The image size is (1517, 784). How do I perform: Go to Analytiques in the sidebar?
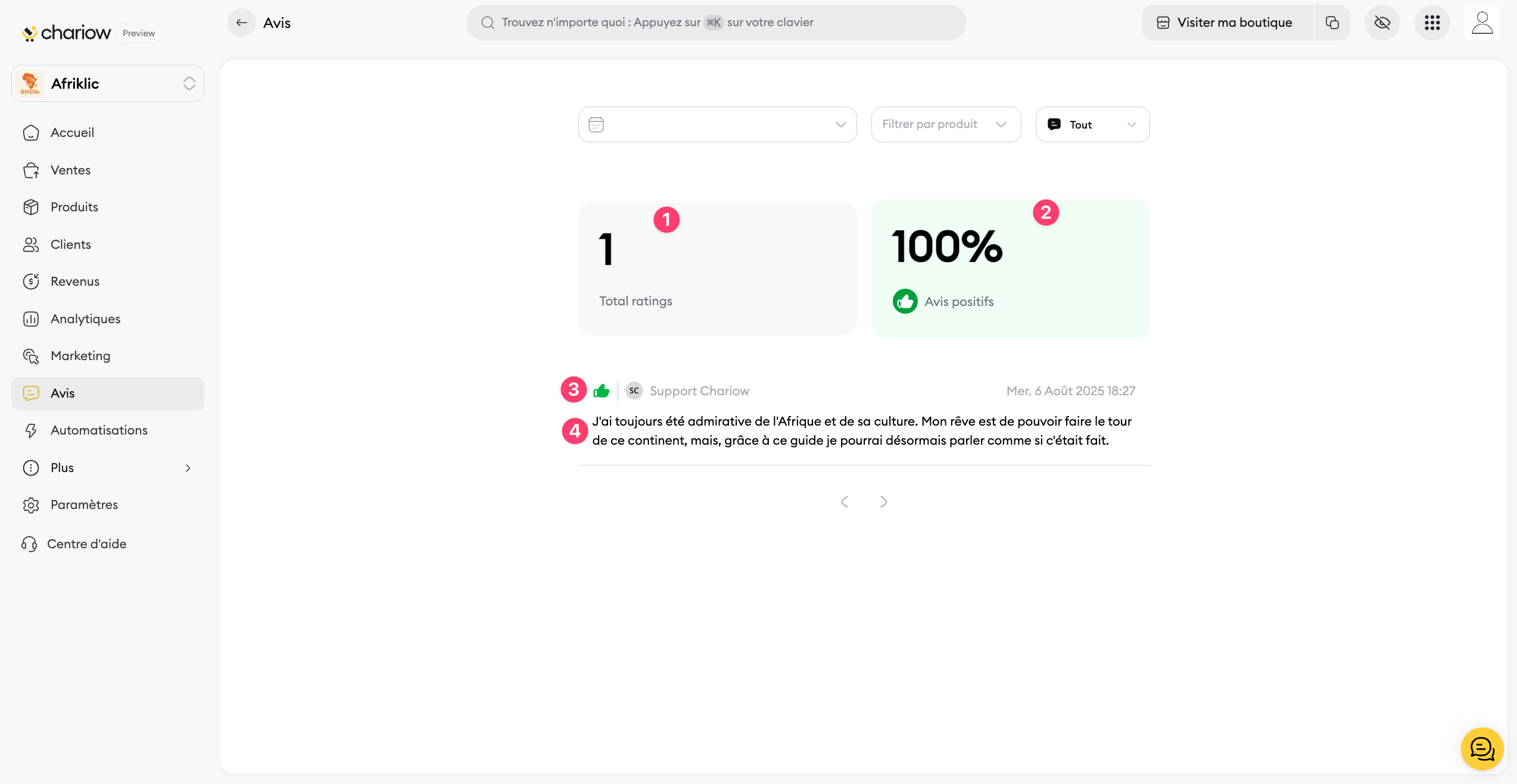pyautogui.click(x=85, y=319)
